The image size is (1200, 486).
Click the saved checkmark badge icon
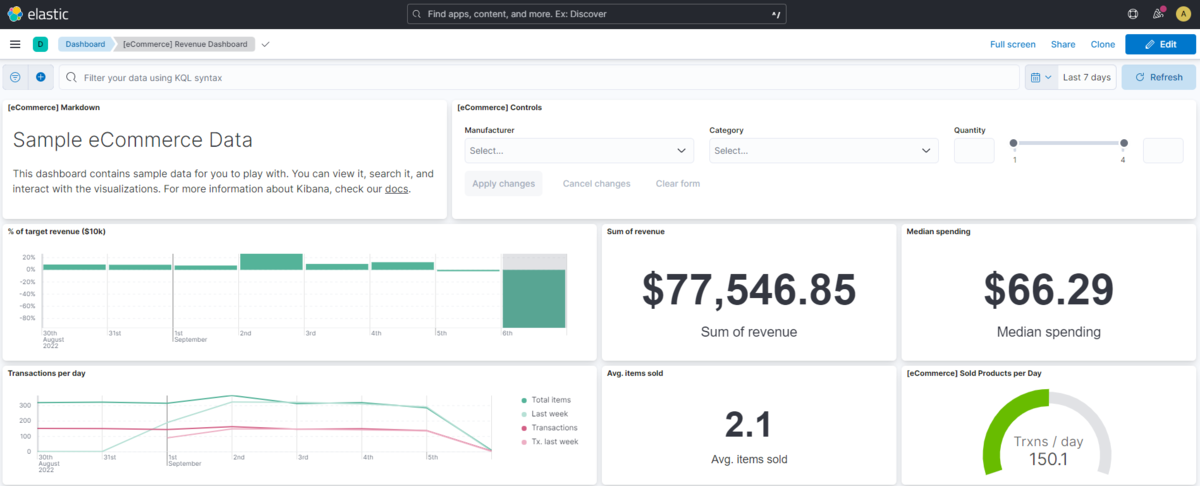265,44
